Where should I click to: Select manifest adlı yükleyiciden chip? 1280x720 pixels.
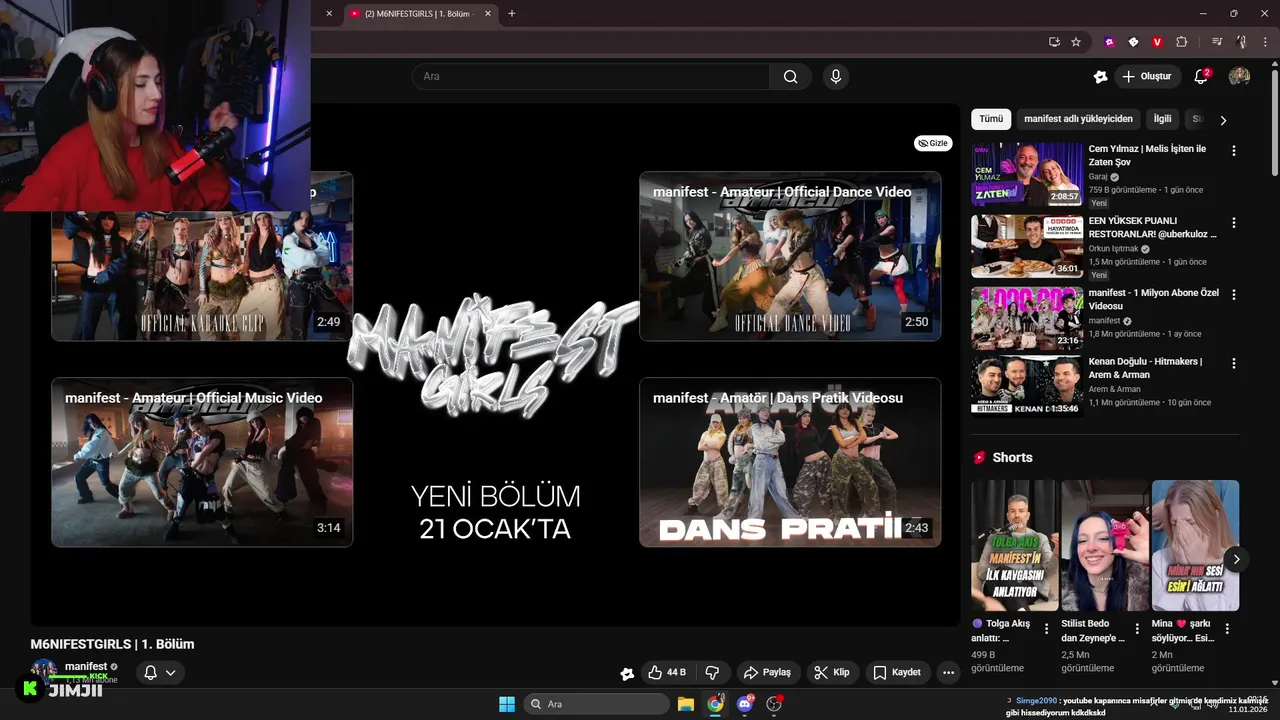tap(1078, 119)
